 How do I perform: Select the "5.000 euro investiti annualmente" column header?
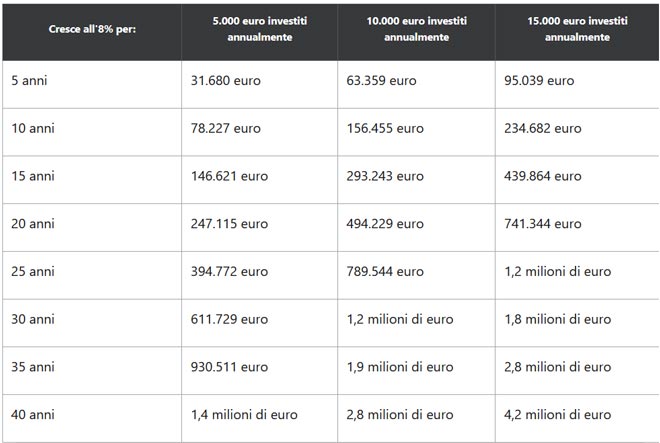coord(259,29)
